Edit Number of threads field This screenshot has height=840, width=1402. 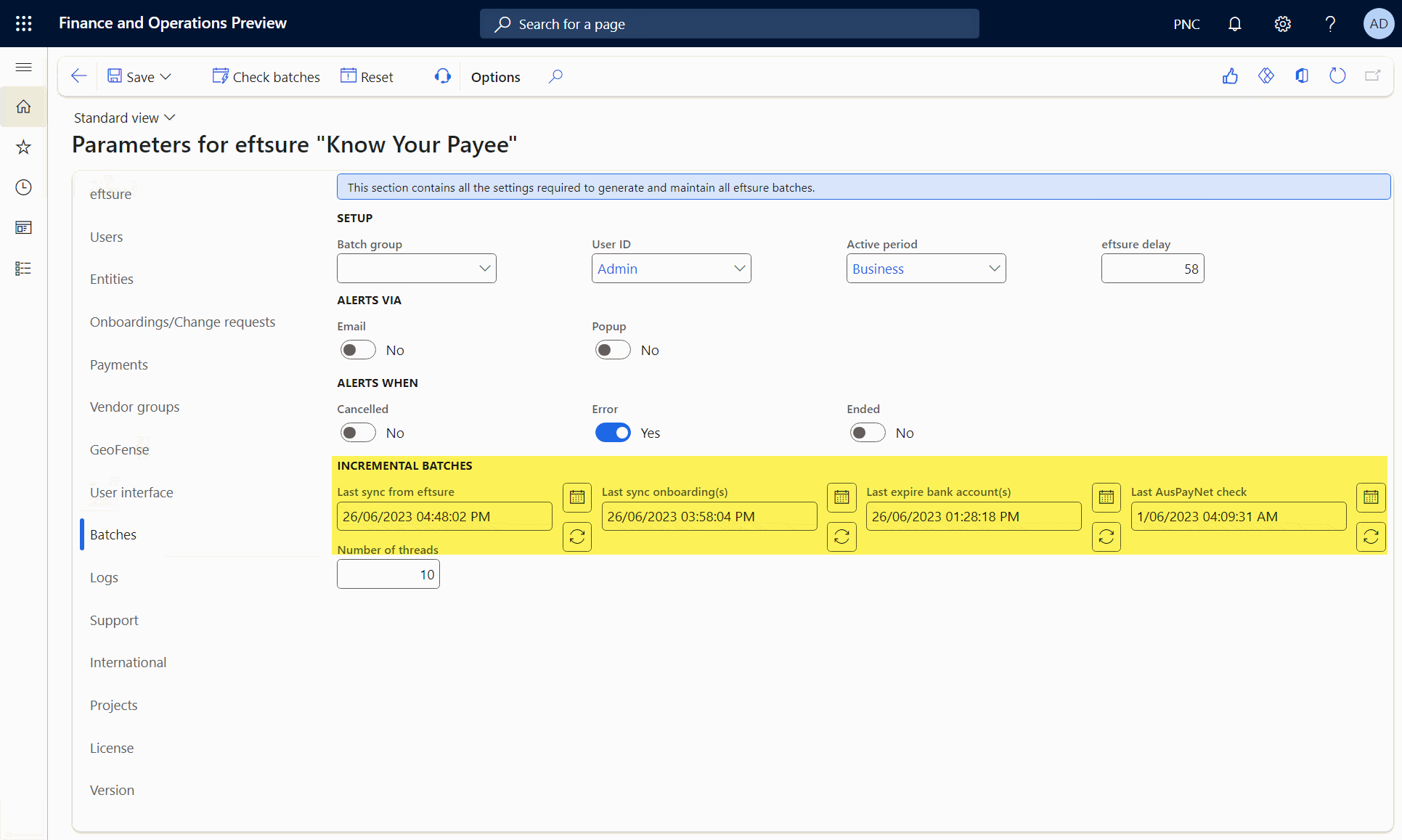(x=388, y=574)
